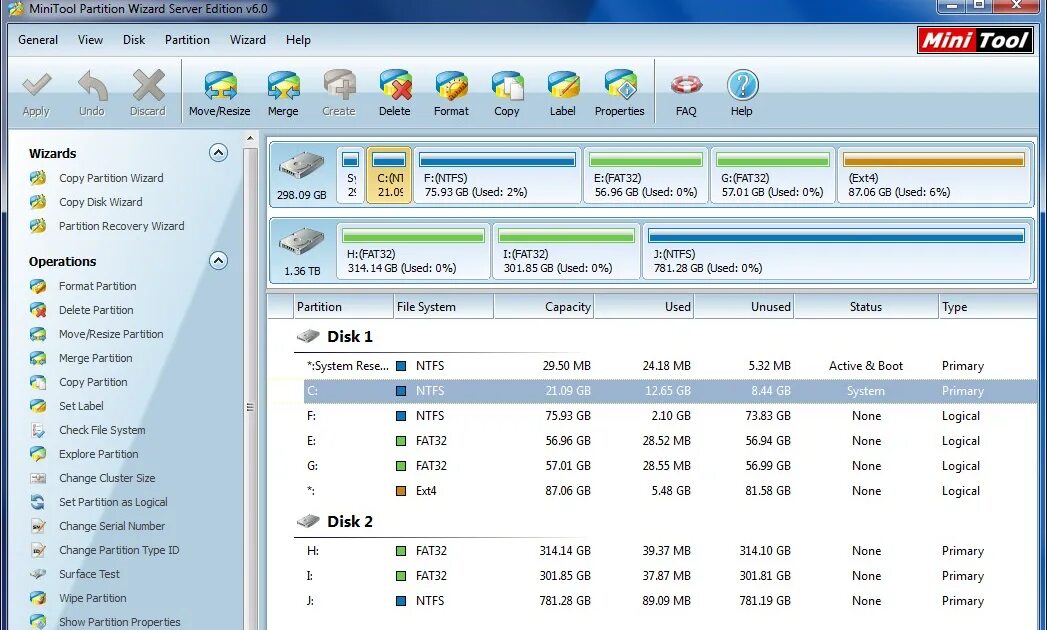
Task: Collapse the Wizards section
Action: click(218, 153)
